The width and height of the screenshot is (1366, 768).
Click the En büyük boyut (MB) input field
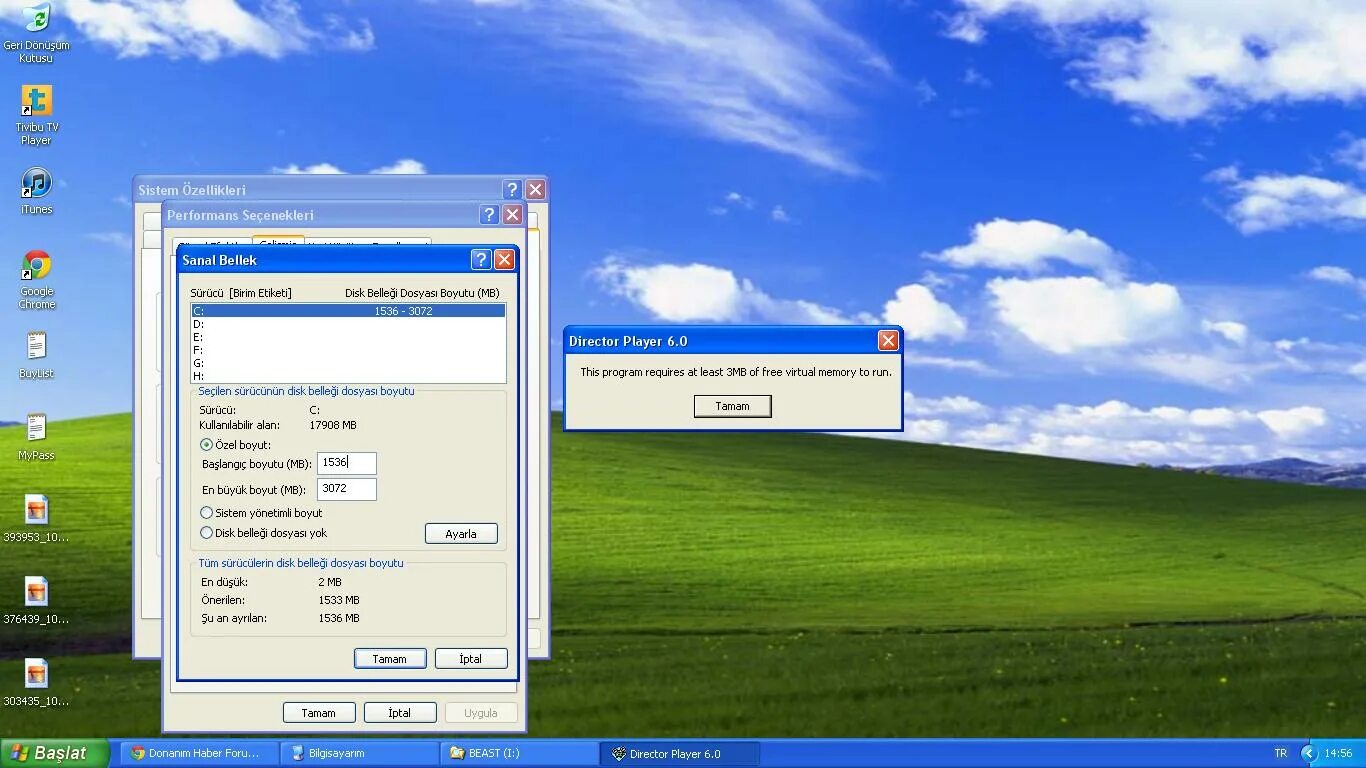(347, 489)
